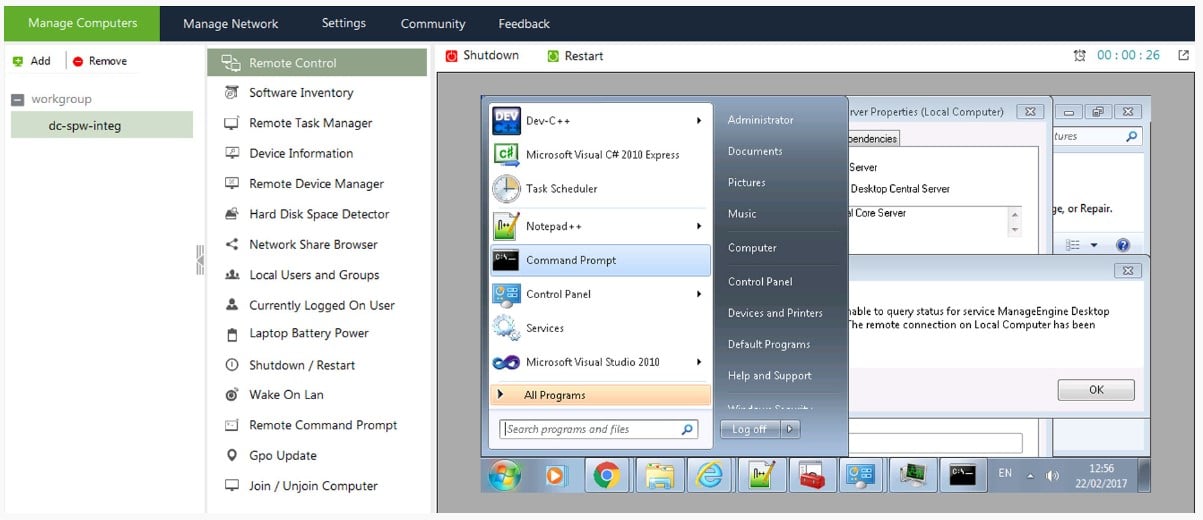Open Documents in Start menu
Image resolution: width=1203 pixels, height=520 pixels.
(x=755, y=151)
